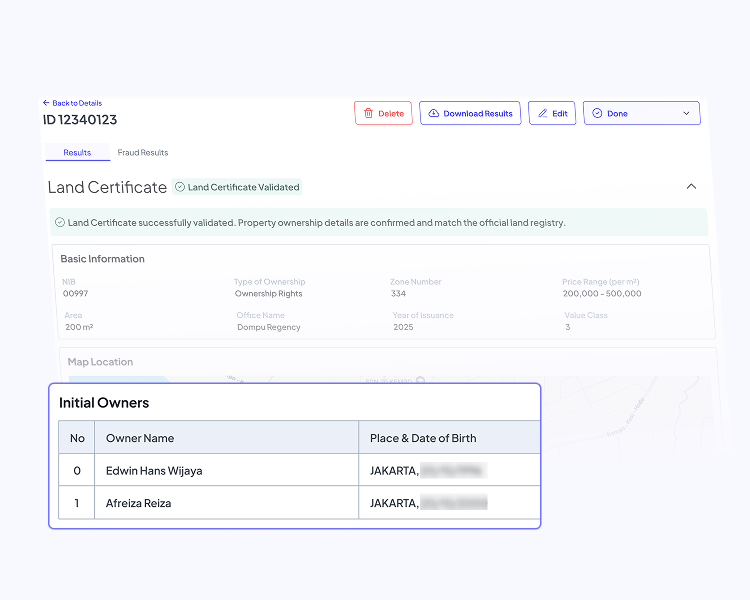750x600 pixels.
Task: Click the trash icon in Delete button
Action: tap(368, 114)
